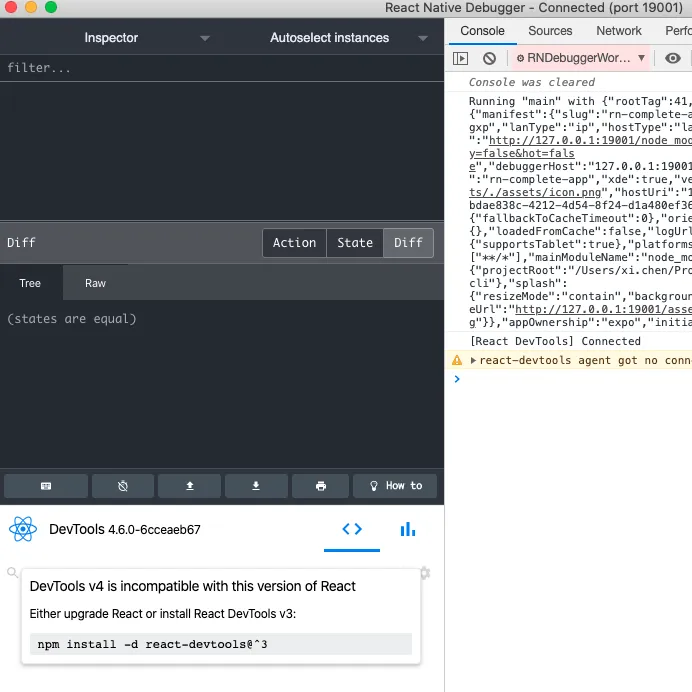Switch to the Raw tab
This screenshot has height=692, width=692.
95,283
